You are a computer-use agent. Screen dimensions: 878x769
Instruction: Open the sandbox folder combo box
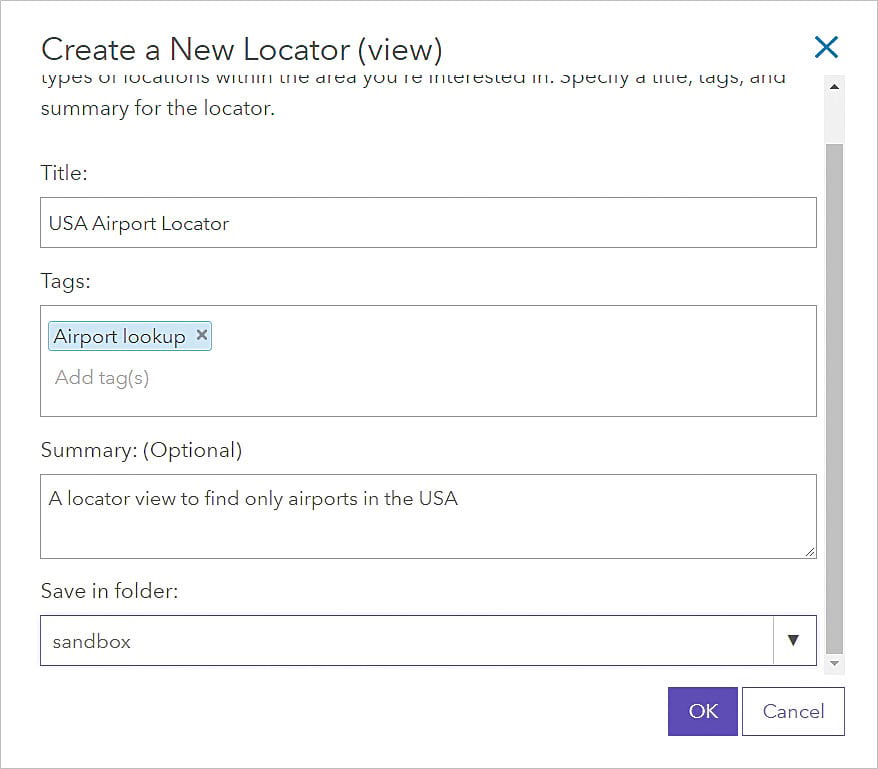coord(407,641)
